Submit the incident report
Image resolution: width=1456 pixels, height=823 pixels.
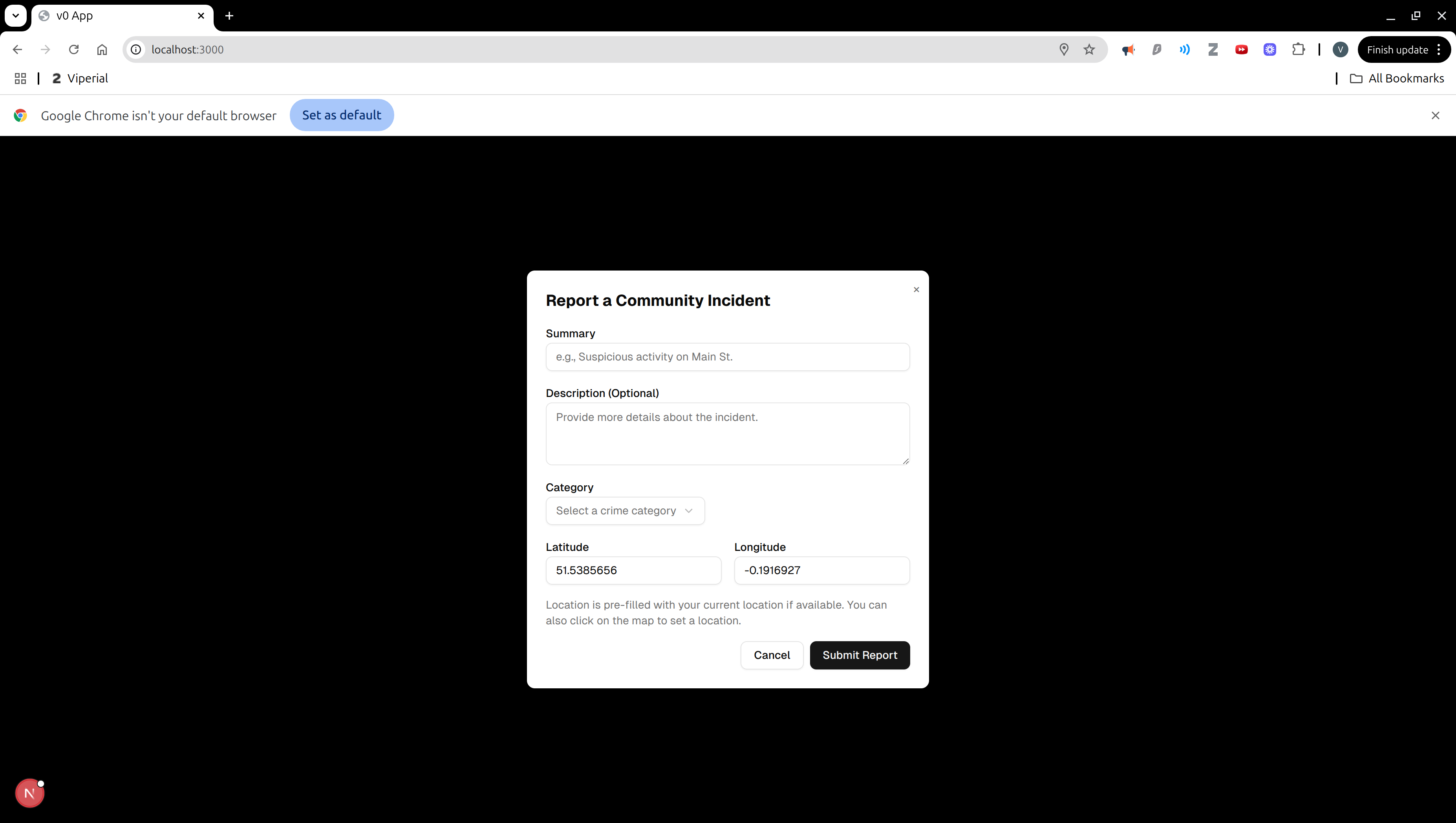pos(859,655)
